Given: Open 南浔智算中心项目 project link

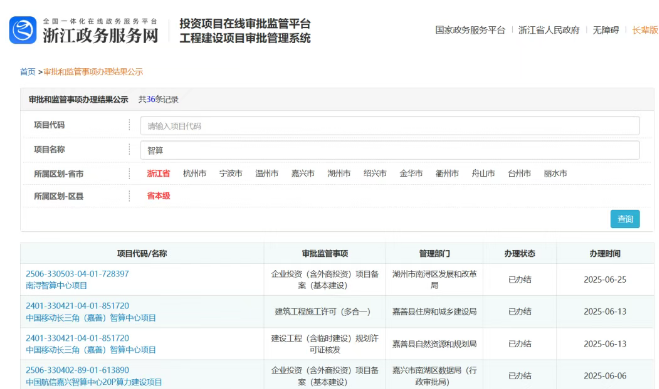Looking at the screenshot, I should tap(56, 286).
